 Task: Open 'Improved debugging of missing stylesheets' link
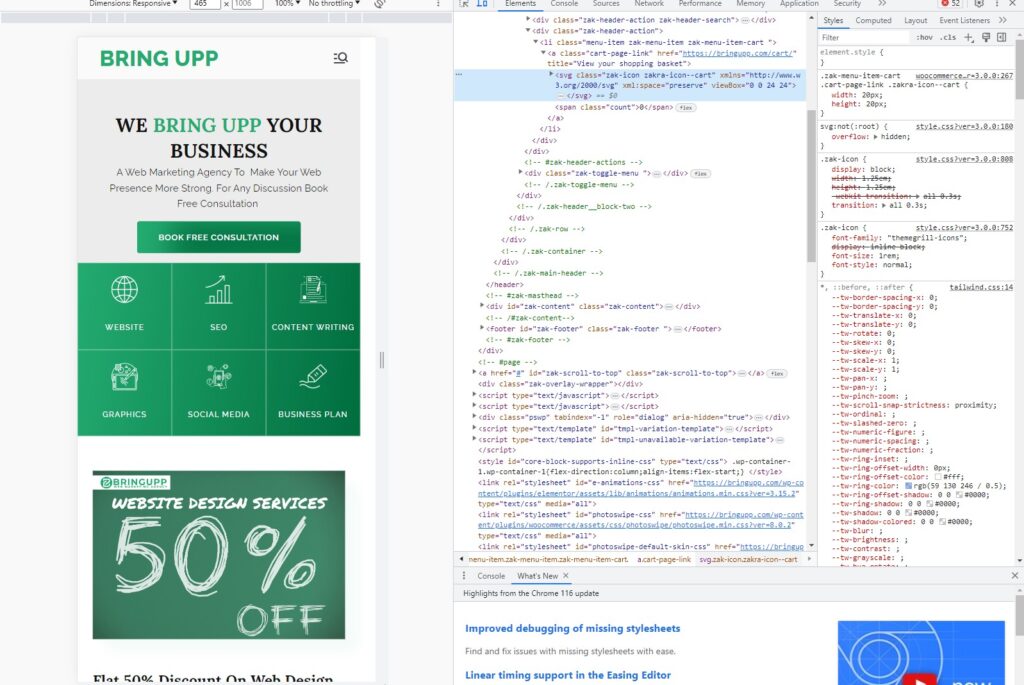tap(573, 628)
